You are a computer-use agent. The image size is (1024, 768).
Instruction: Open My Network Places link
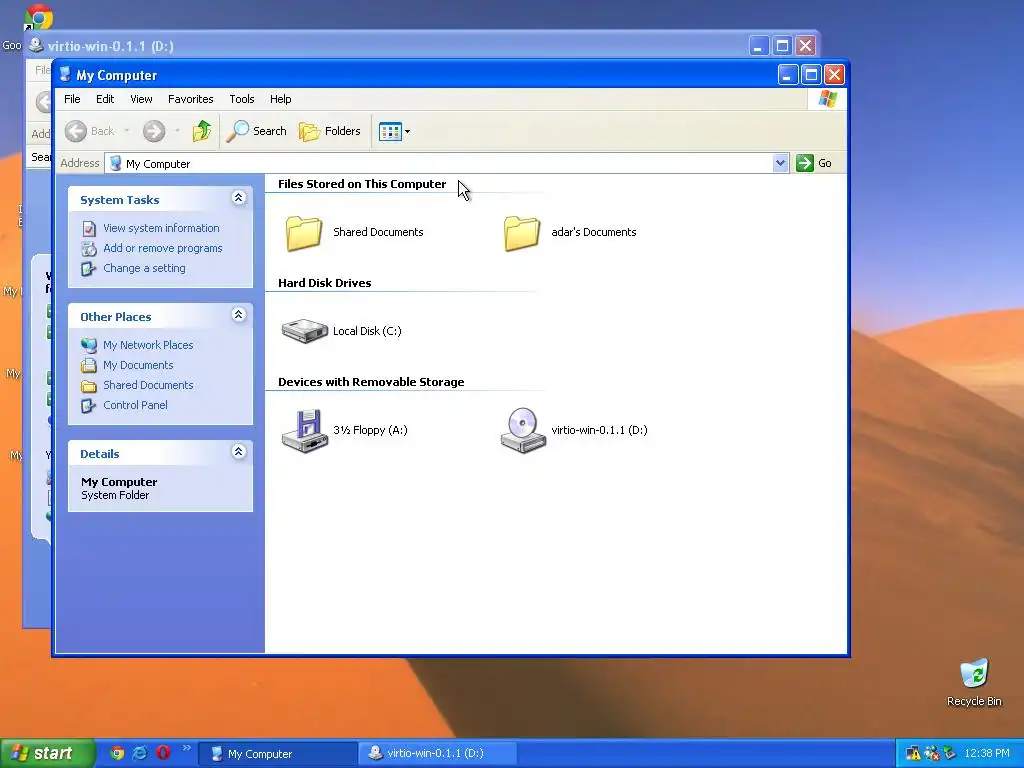pos(148,345)
